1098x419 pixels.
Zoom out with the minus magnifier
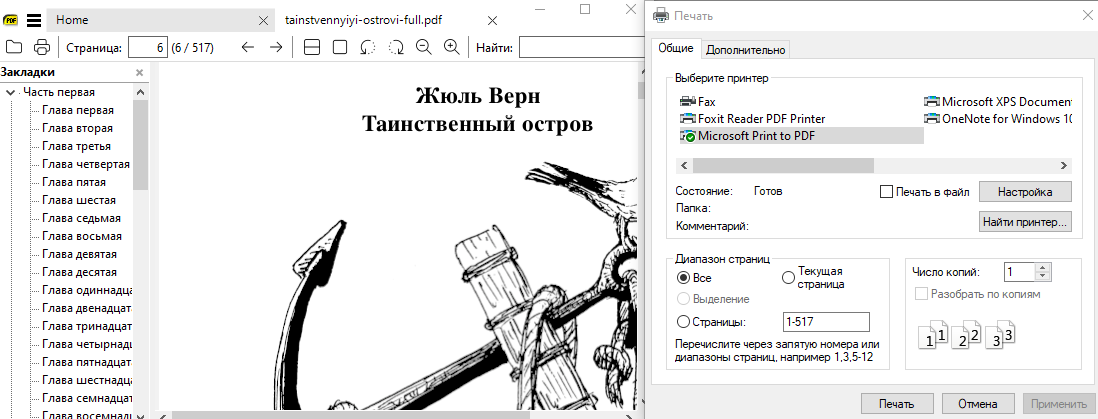point(423,48)
